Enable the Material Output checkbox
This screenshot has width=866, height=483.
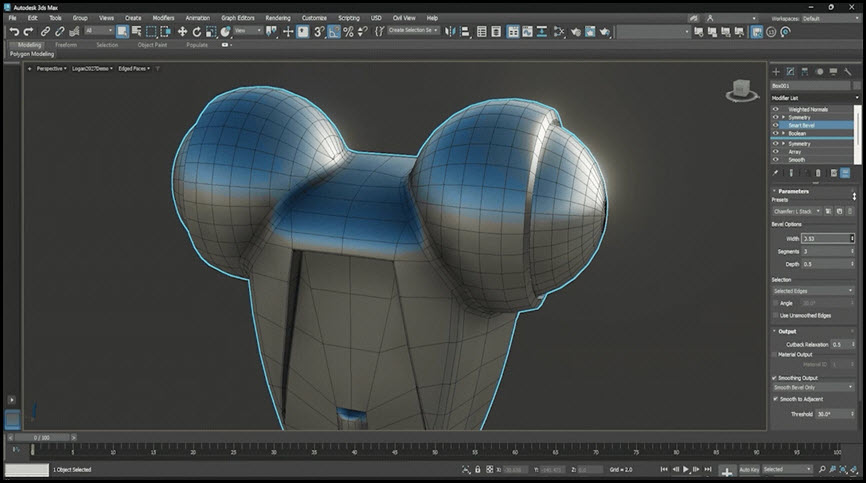(x=775, y=354)
